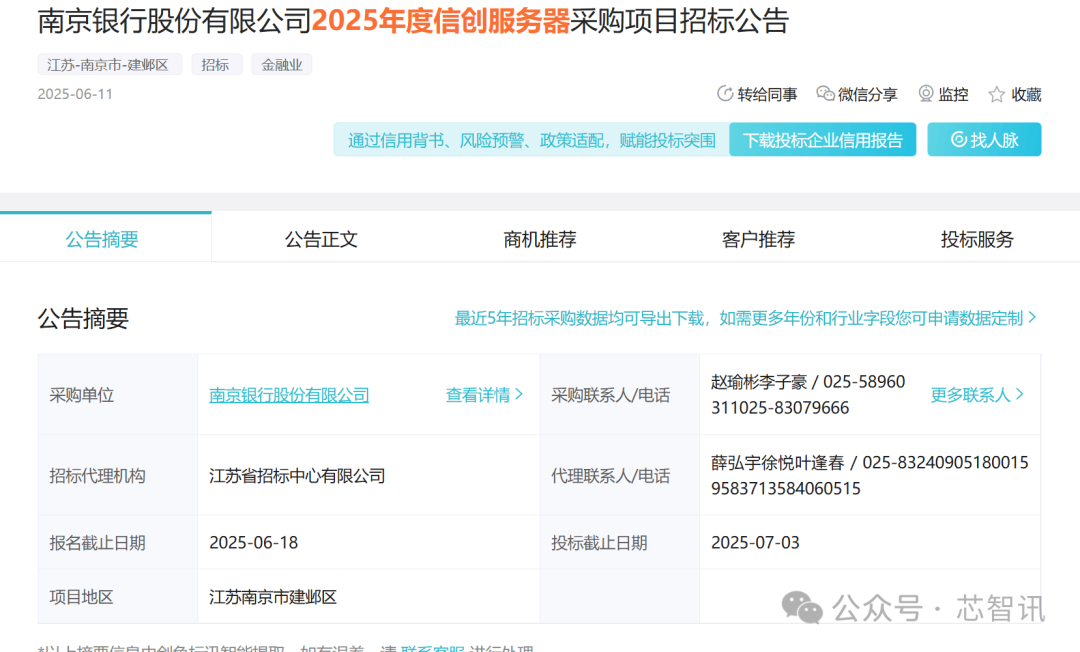The height and width of the screenshot is (652, 1080).
Task: Click the 转给同事 forward icon
Action: point(725,94)
